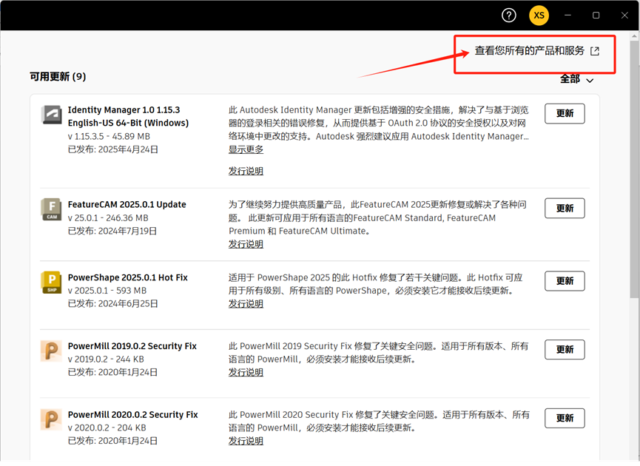The width and height of the screenshot is (640, 466).
Task: Maximize the Autodesk Access window
Action: [x=596, y=16]
